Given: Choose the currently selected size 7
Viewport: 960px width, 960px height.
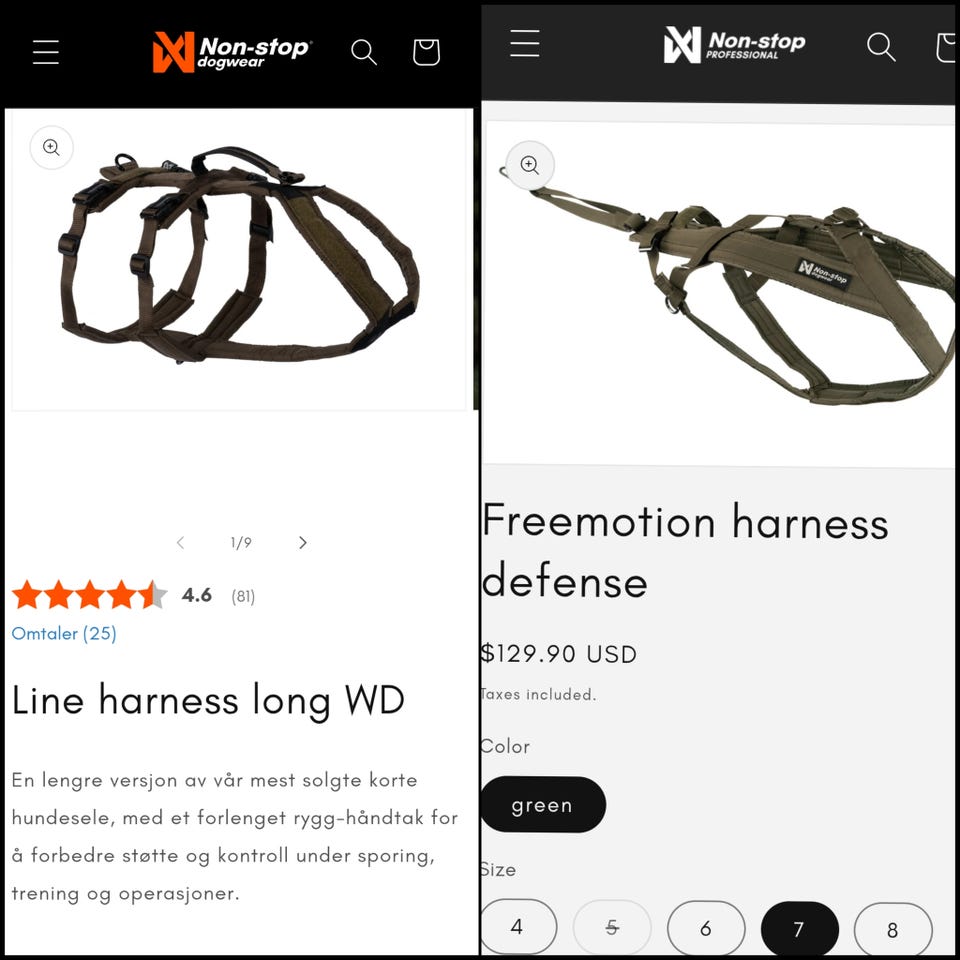Looking at the screenshot, I should (x=799, y=929).
